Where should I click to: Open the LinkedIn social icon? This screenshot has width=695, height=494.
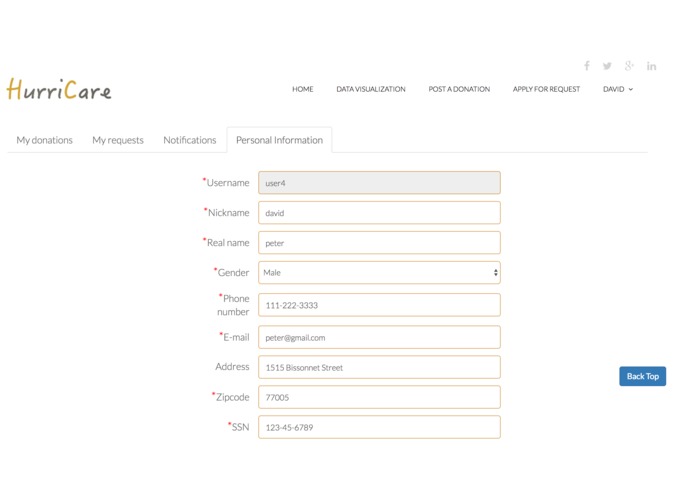[651, 66]
